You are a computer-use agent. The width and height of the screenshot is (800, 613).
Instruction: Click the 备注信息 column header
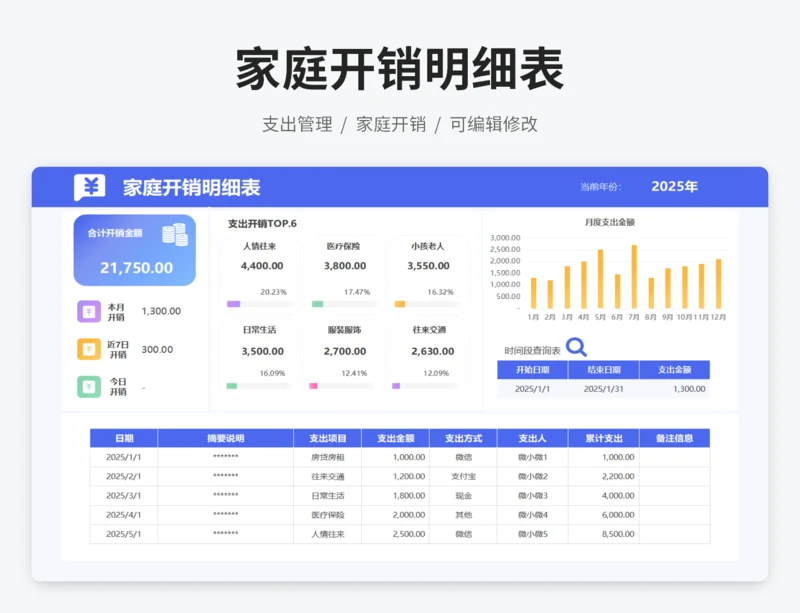pyautogui.click(x=674, y=438)
